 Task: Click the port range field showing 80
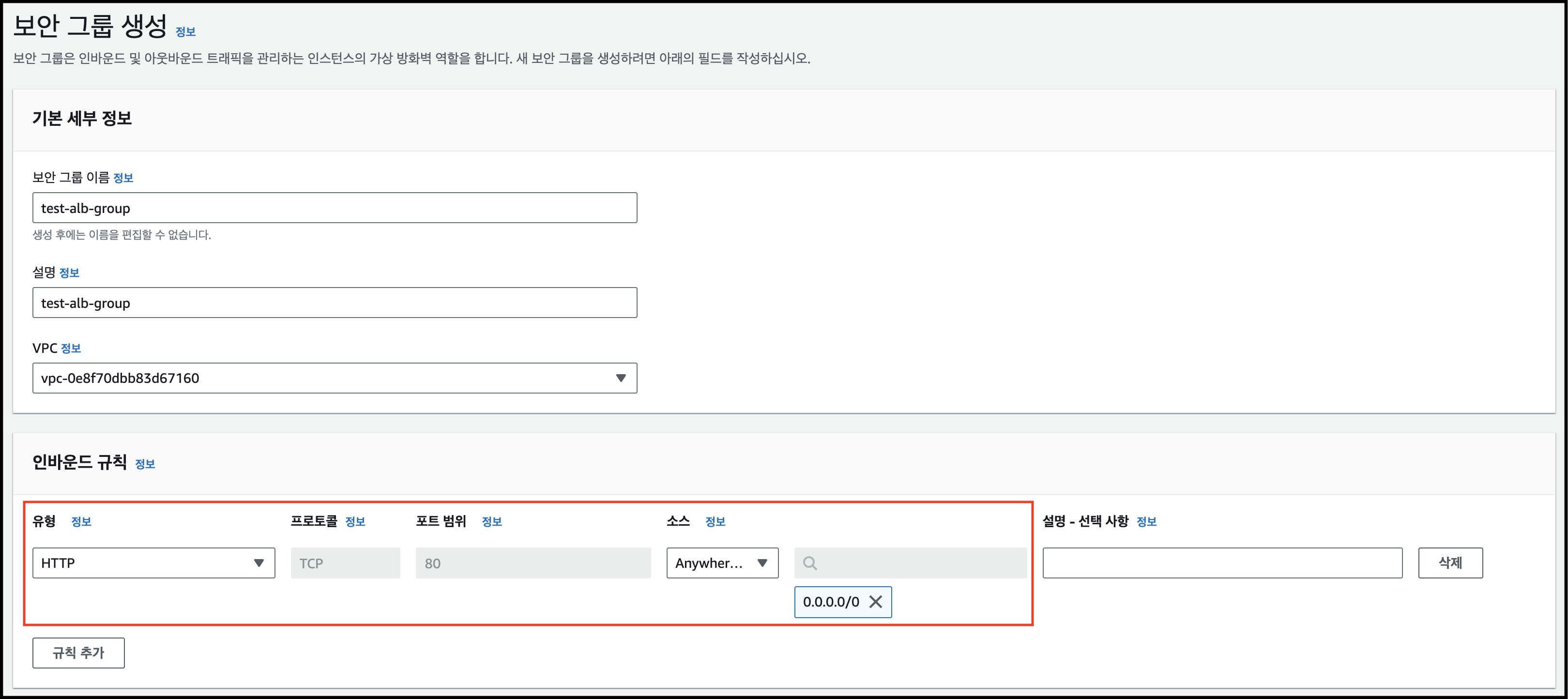[533, 563]
